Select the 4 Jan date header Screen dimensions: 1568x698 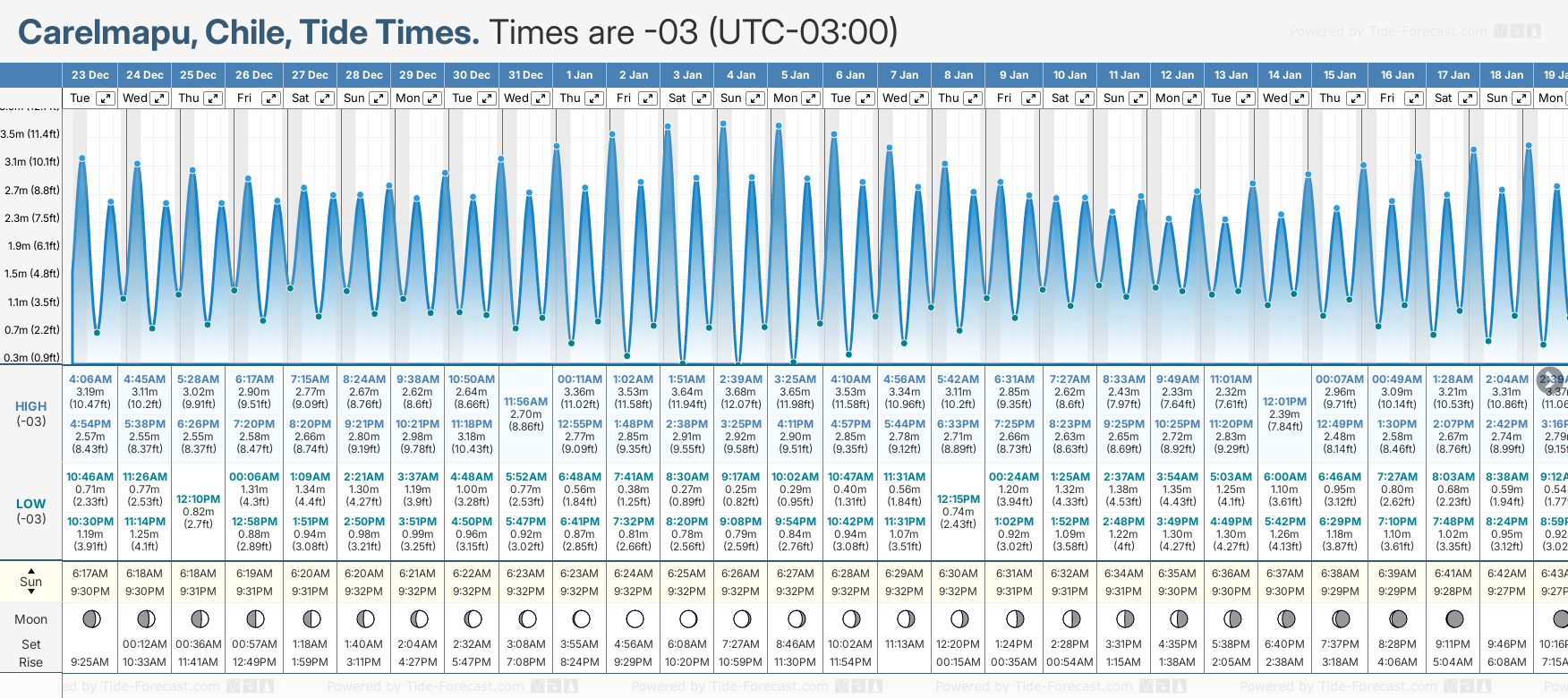pos(741,75)
